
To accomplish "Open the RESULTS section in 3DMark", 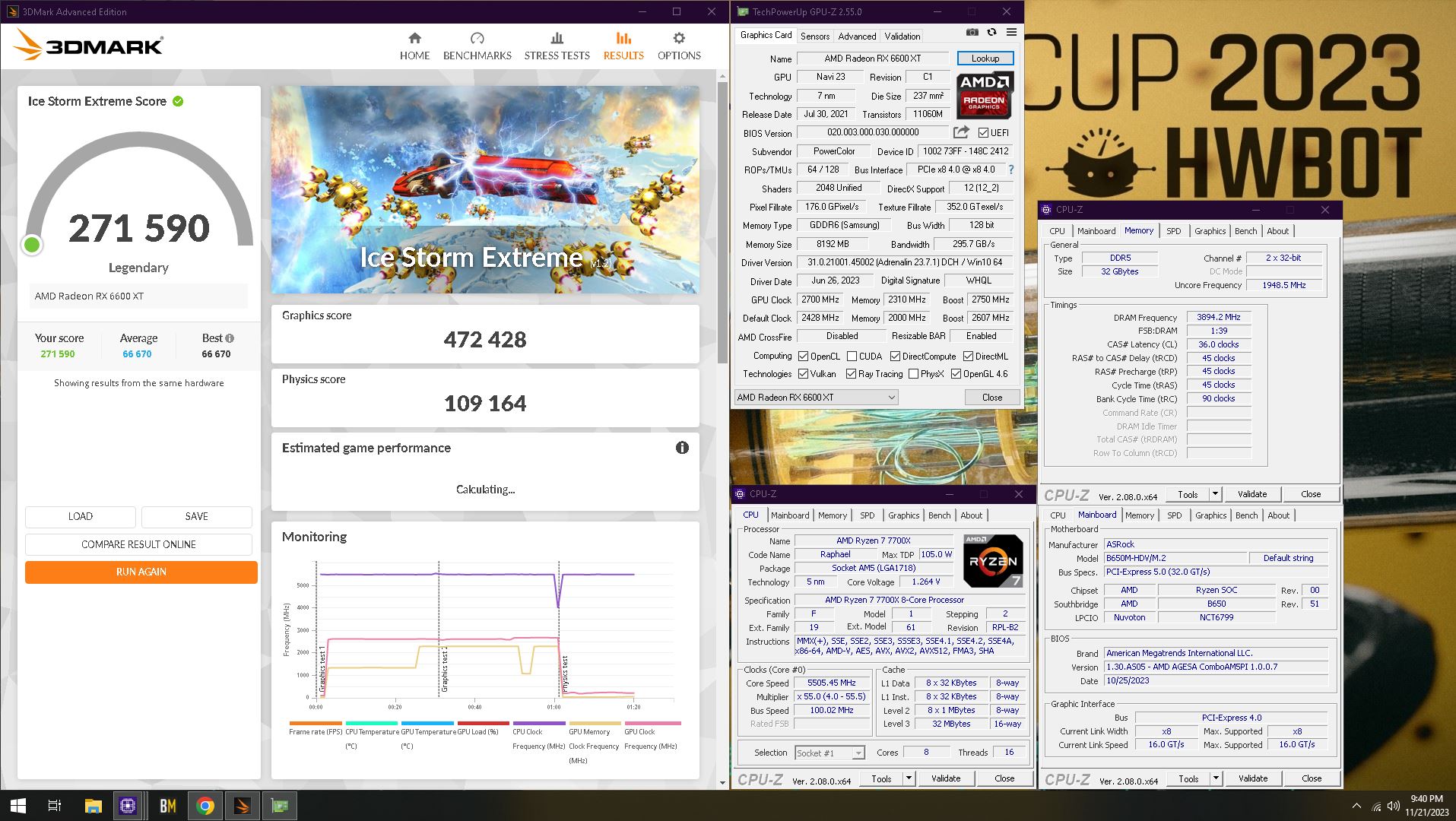I will 623,46.
